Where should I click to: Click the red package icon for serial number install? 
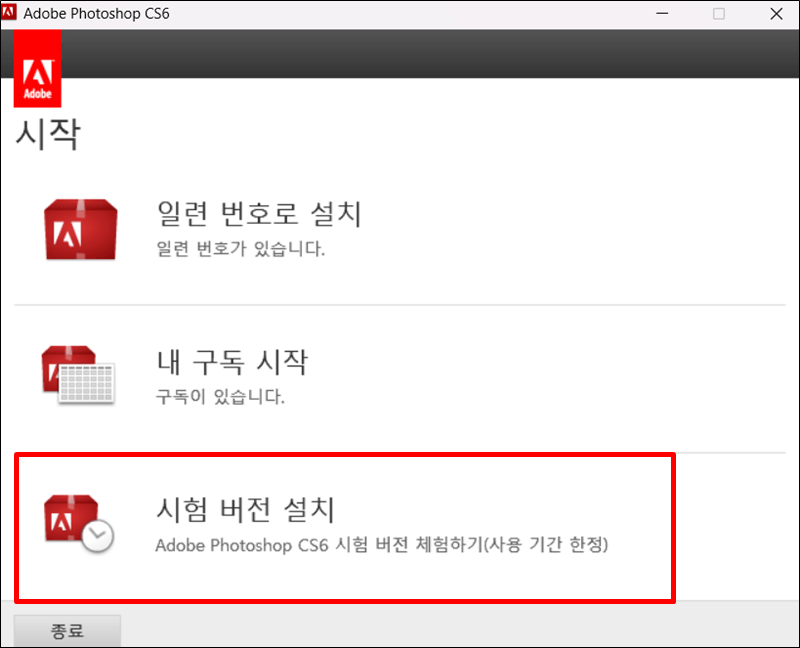pos(81,230)
